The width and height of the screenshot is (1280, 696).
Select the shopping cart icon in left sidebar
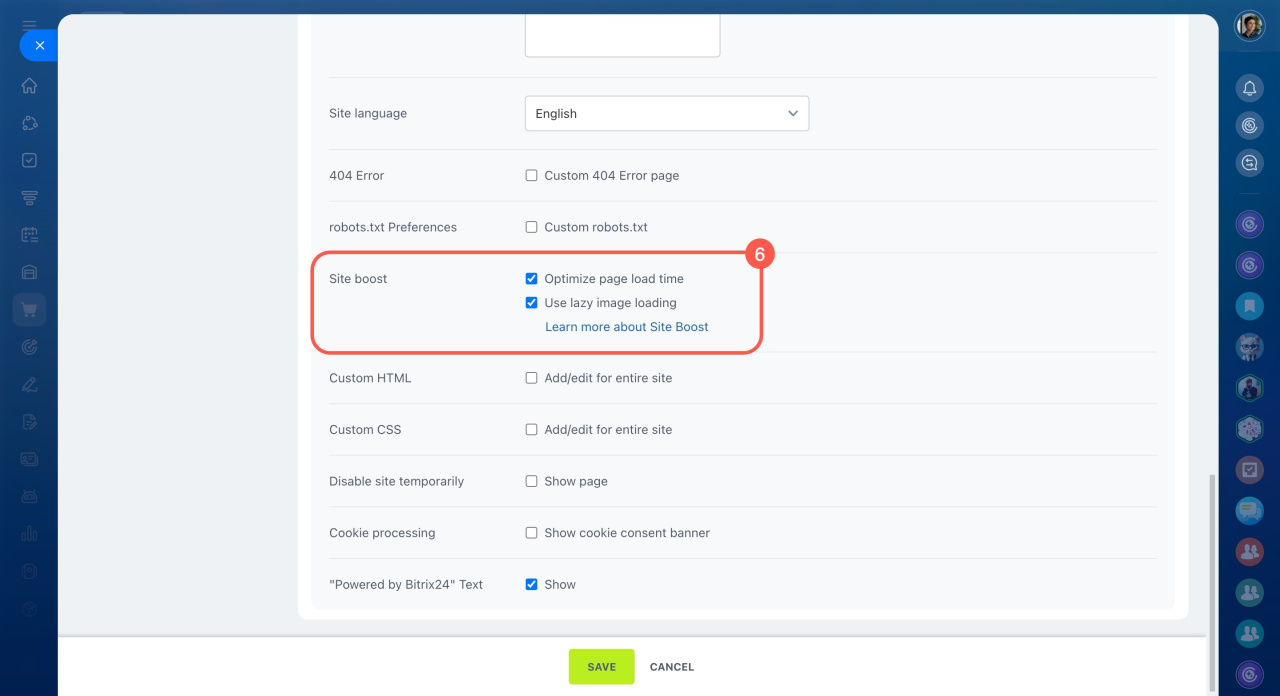[x=29, y=310]
